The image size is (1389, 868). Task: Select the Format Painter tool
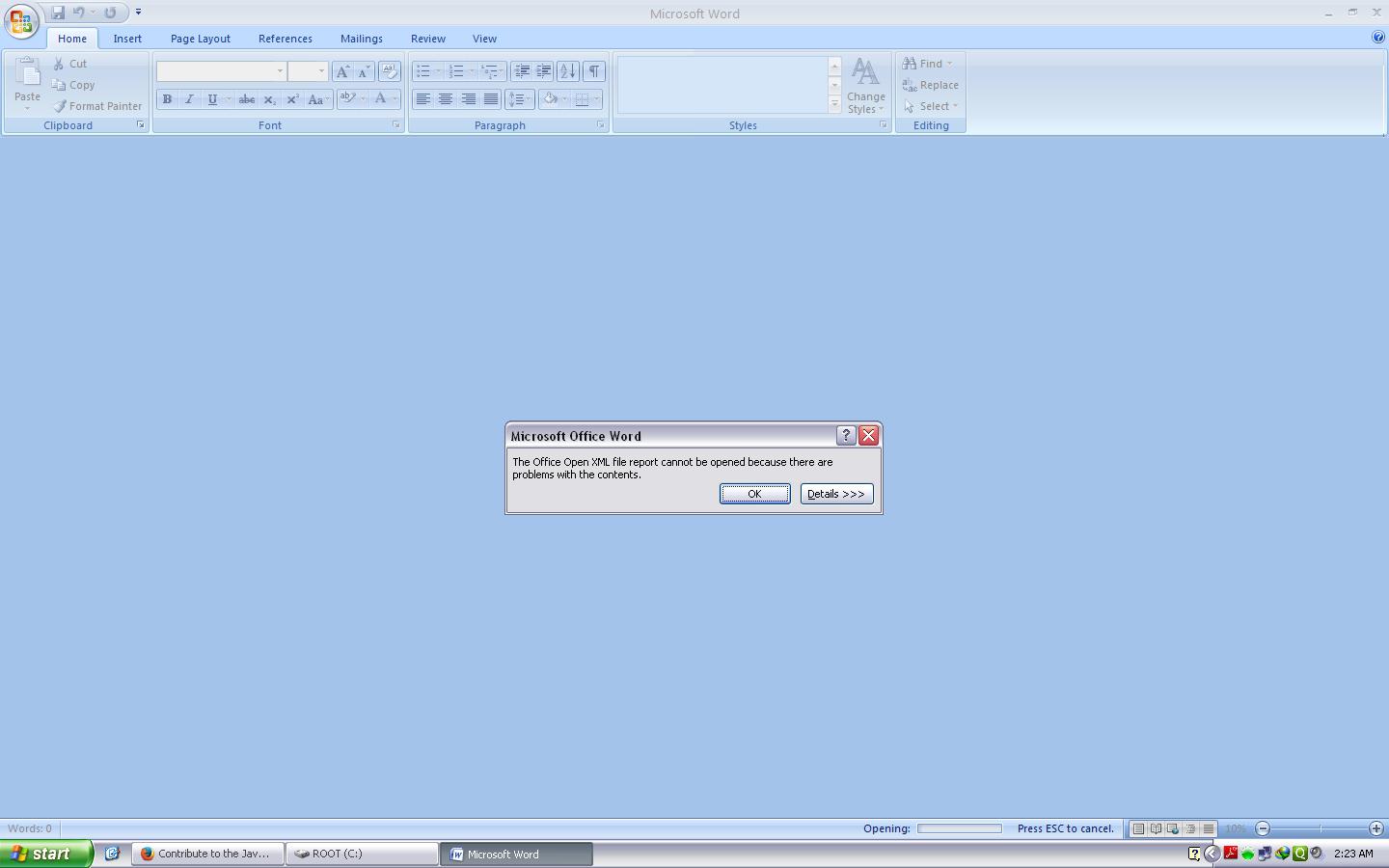point(97,106)
